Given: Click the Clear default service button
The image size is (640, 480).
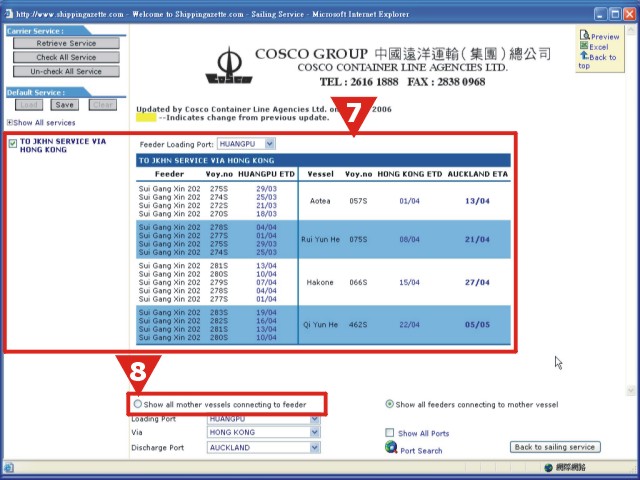Looking at the screenshot, I should pos(103,105).
